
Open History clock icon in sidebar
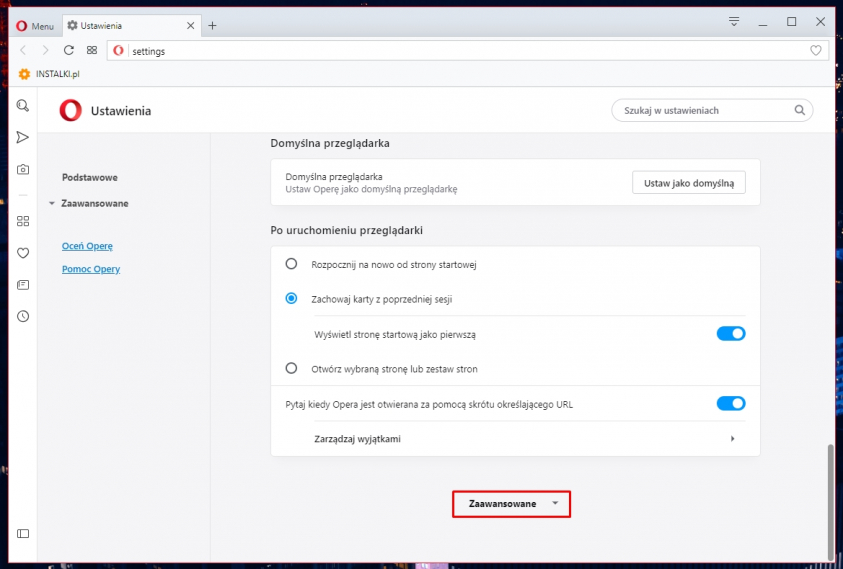[23, 316]
